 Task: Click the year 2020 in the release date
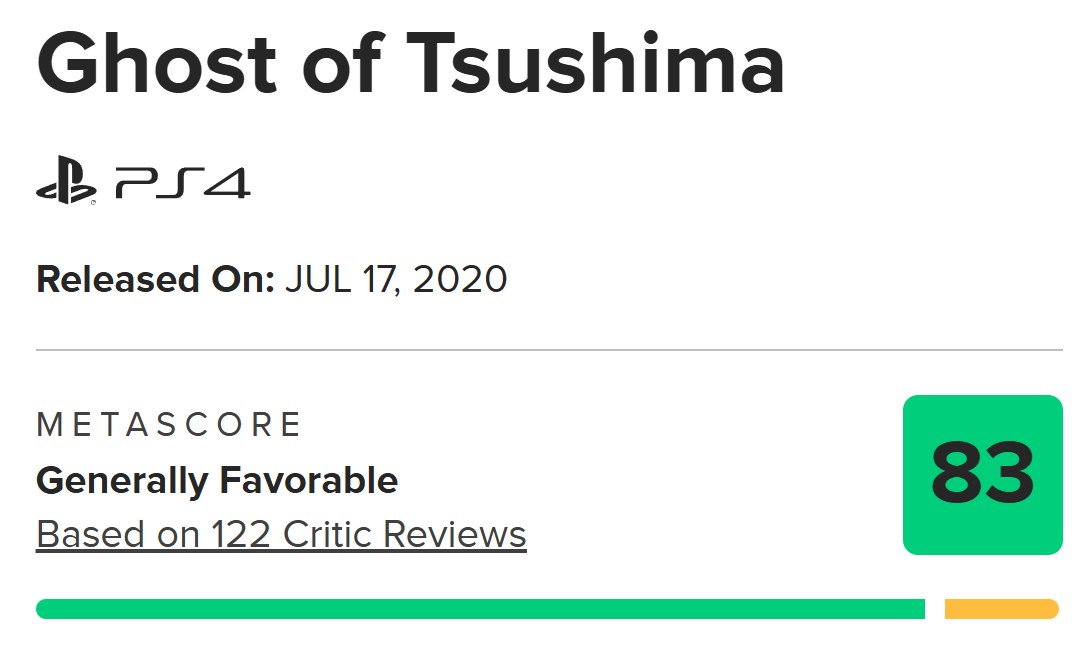460,279
